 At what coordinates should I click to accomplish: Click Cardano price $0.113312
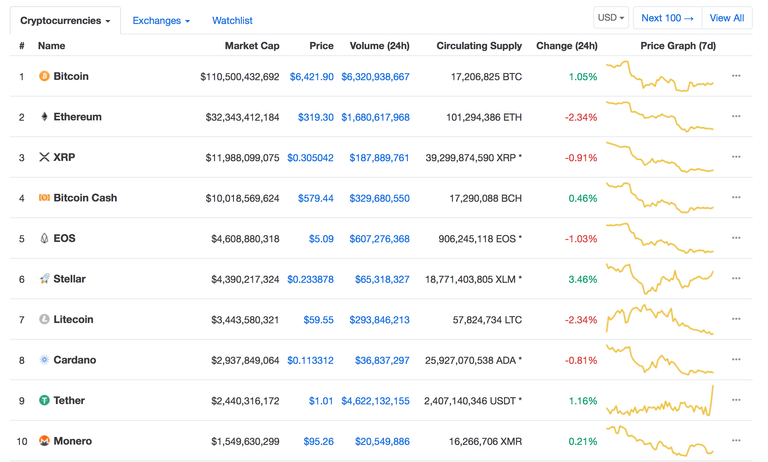coord(310,361)
